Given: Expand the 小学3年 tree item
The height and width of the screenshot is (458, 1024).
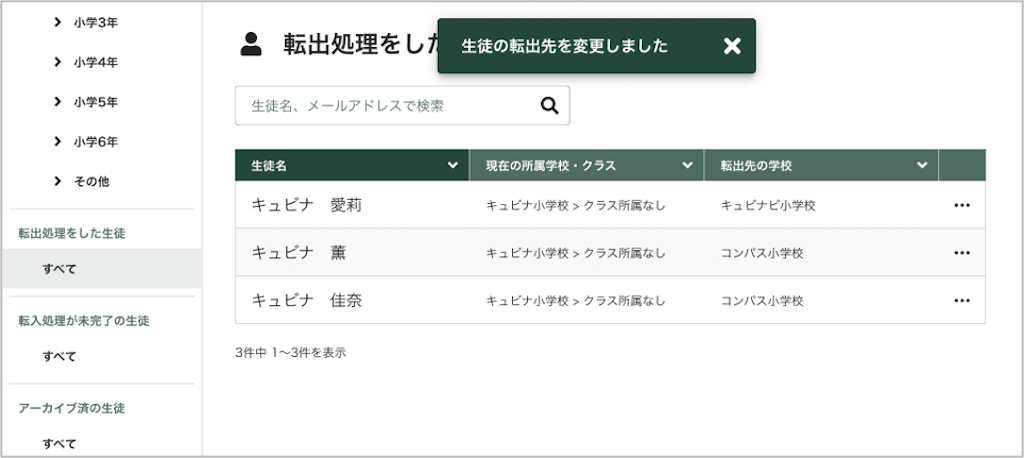Looking at the screenshot, I should [x=57, y=23].
